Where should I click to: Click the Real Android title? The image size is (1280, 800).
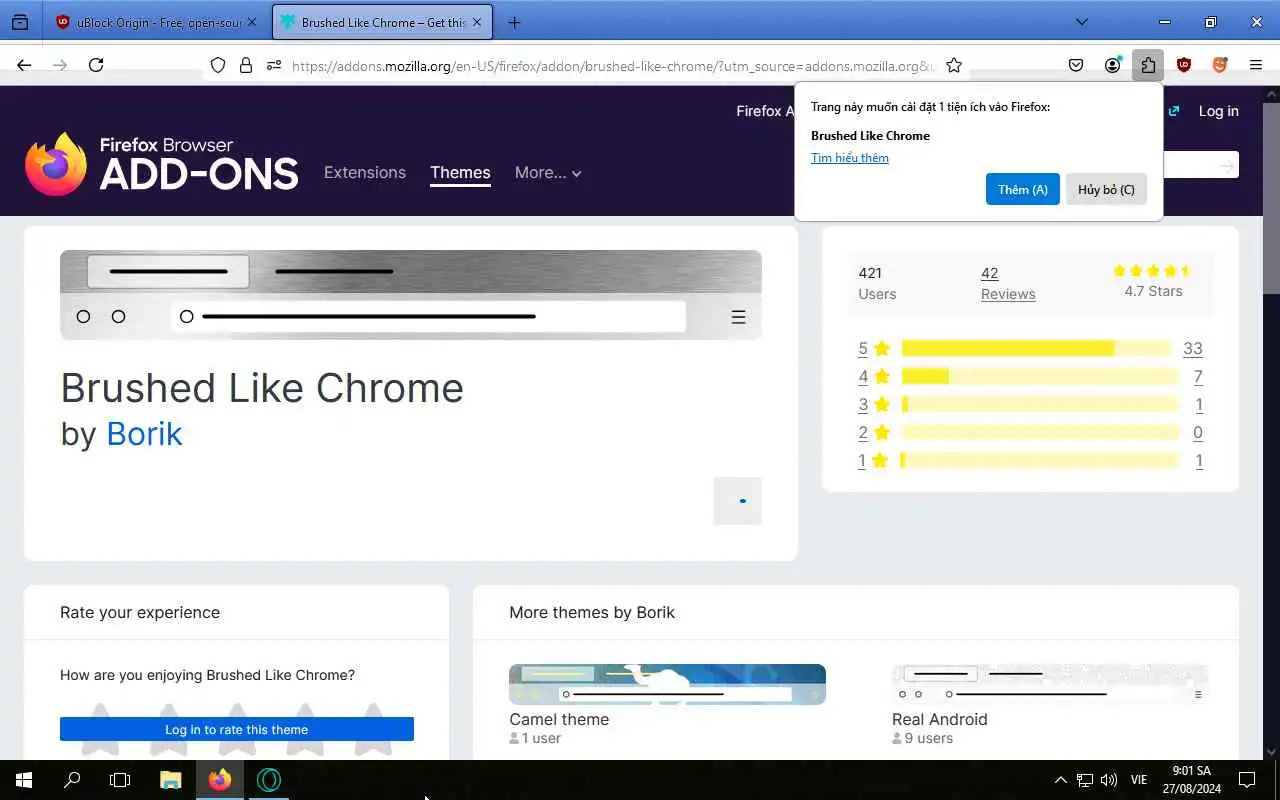pyautogui.click(x=939, y=719)
